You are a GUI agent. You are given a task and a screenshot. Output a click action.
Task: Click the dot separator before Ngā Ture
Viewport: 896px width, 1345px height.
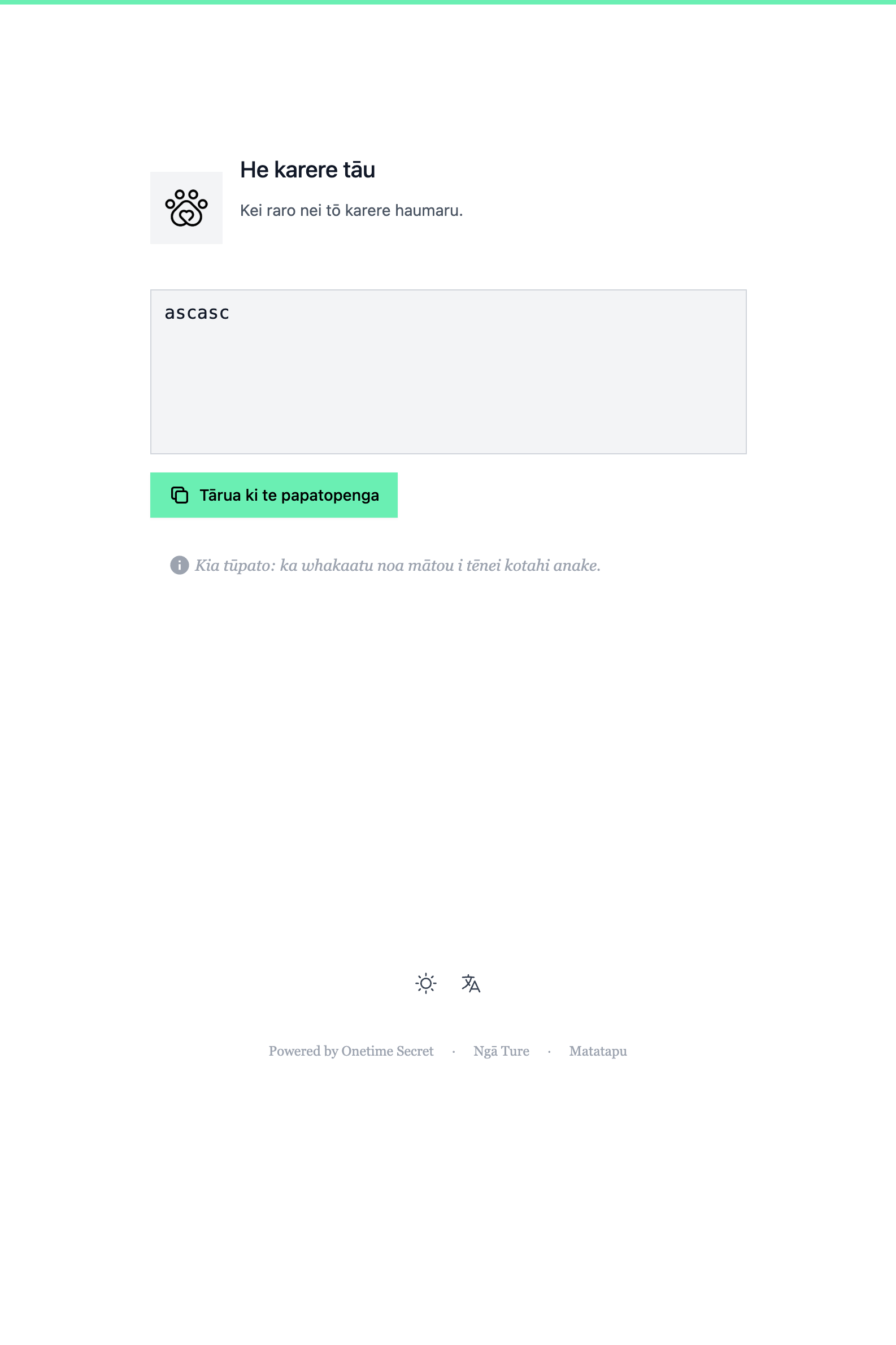coord(454,1052)
